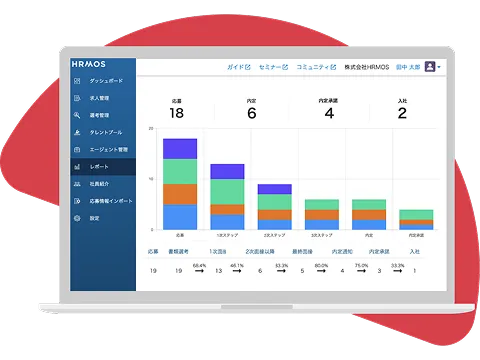This screenshot has height=360, width=480.
Task: Click the 3次ステップ chart axis label
Action: (x=322, y=235)
